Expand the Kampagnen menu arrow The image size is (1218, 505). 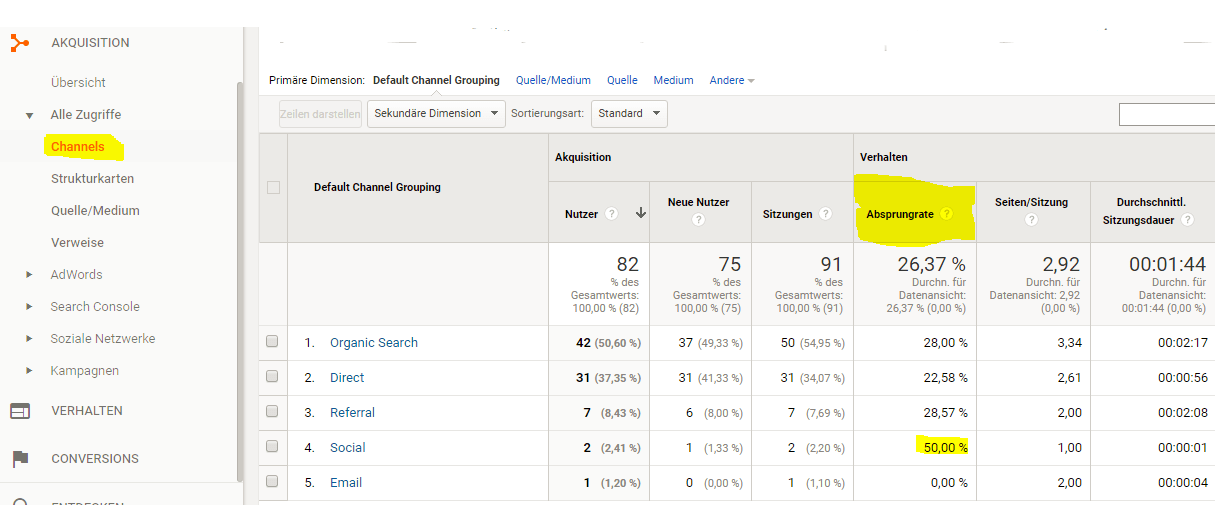[30, 371]
